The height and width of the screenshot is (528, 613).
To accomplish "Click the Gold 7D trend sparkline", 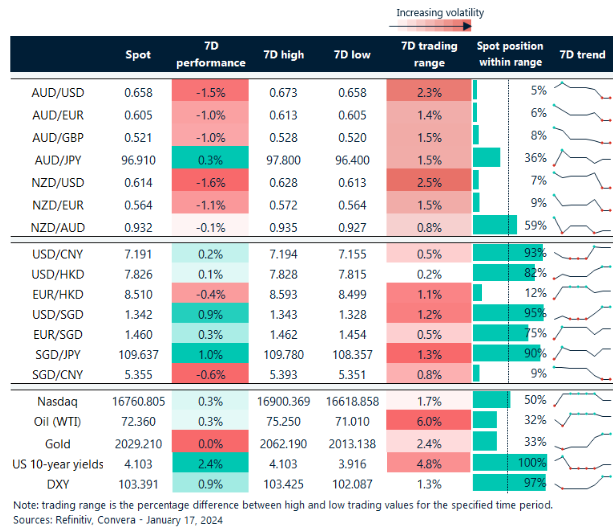I will 580,441.
